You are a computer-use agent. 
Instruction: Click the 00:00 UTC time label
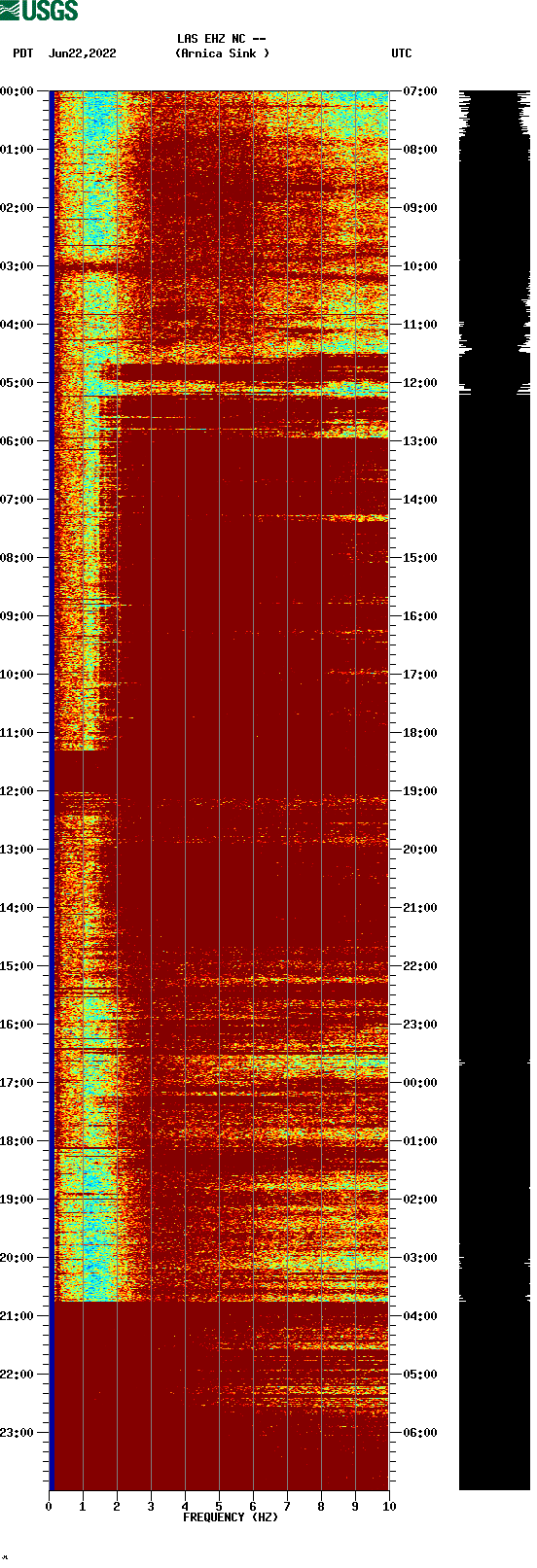tap(420, 1083)
